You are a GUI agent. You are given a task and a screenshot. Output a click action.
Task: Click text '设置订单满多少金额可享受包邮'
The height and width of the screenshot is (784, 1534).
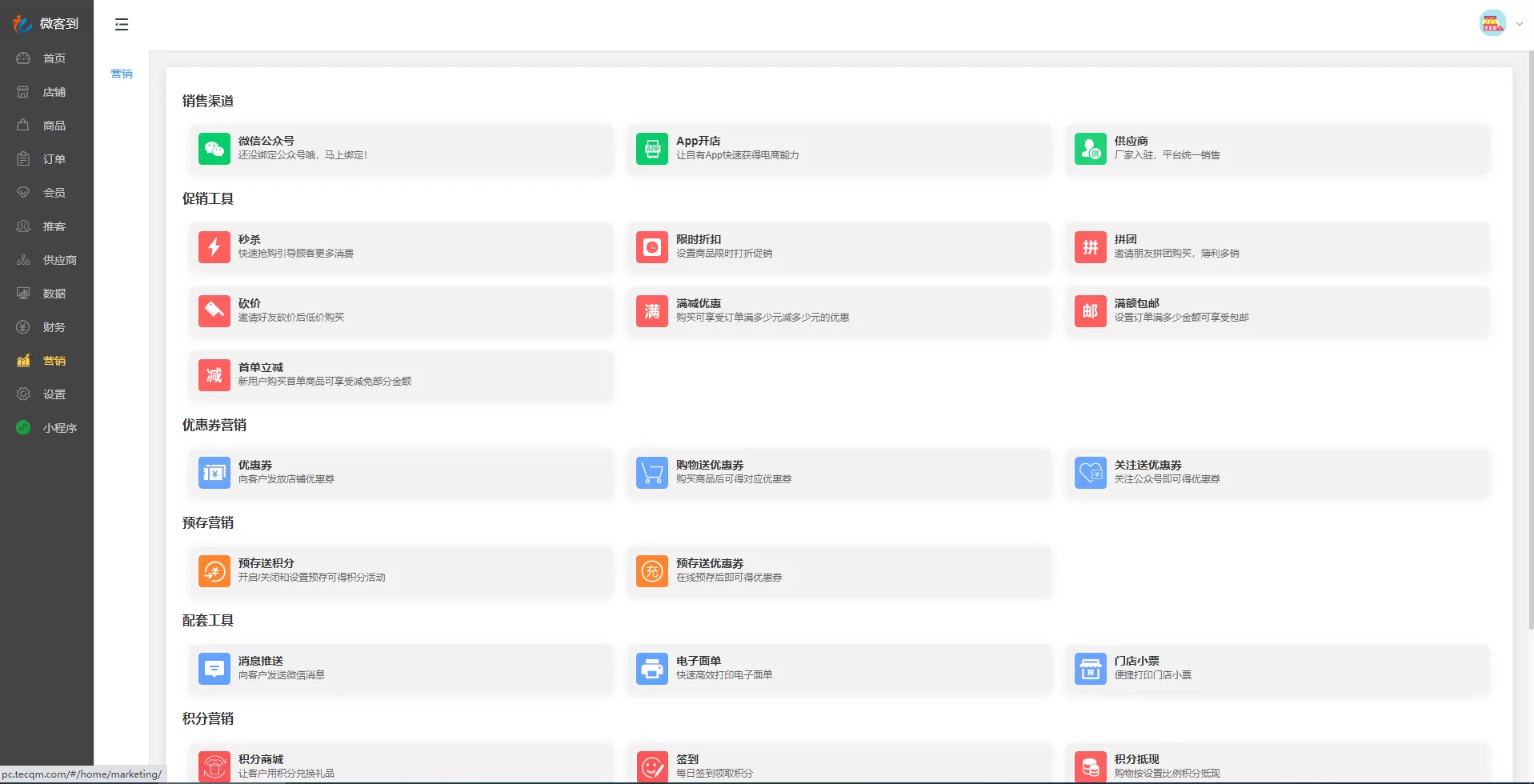click(1181, 318)
